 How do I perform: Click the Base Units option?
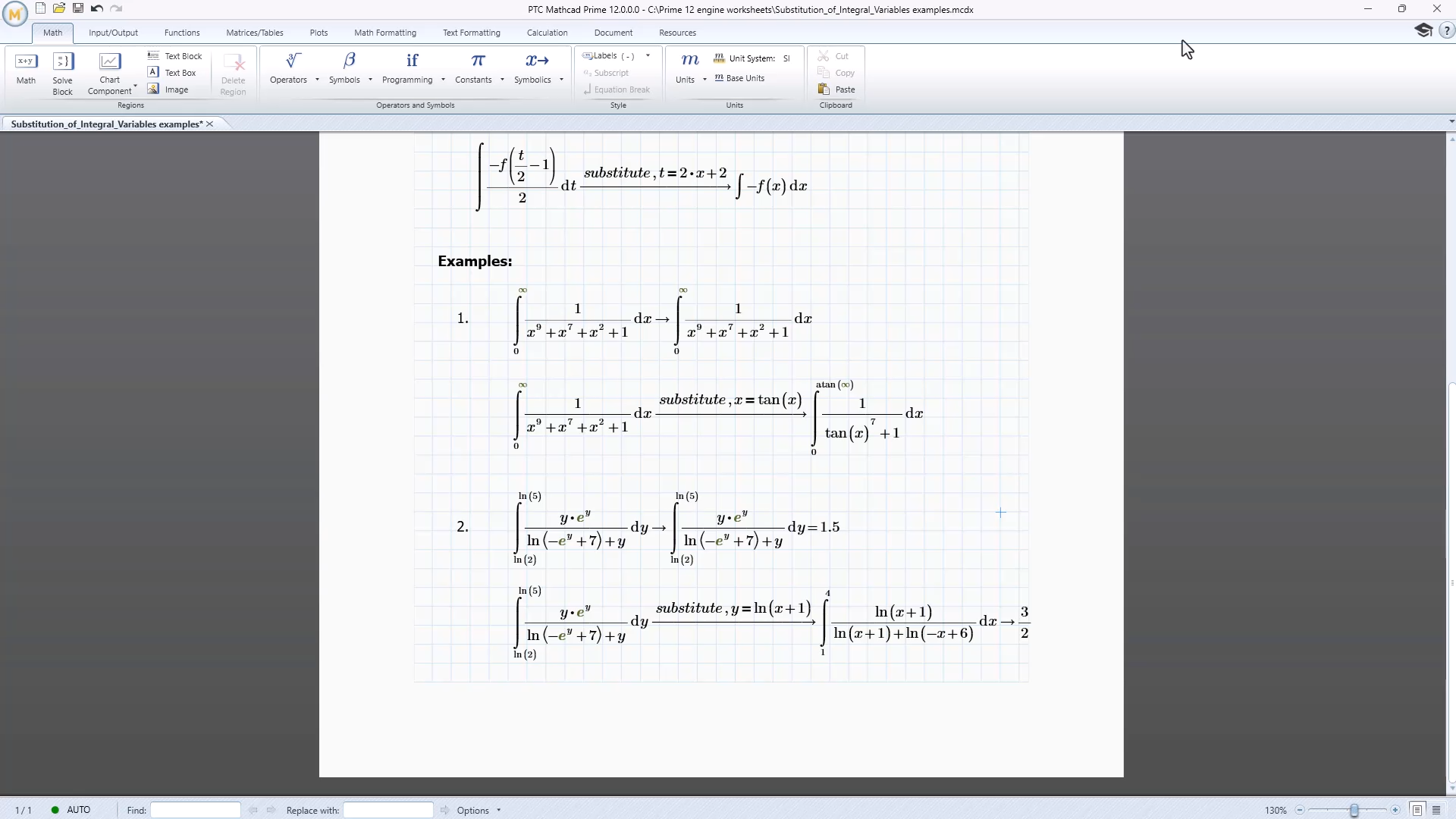click(x=740, y=78)
